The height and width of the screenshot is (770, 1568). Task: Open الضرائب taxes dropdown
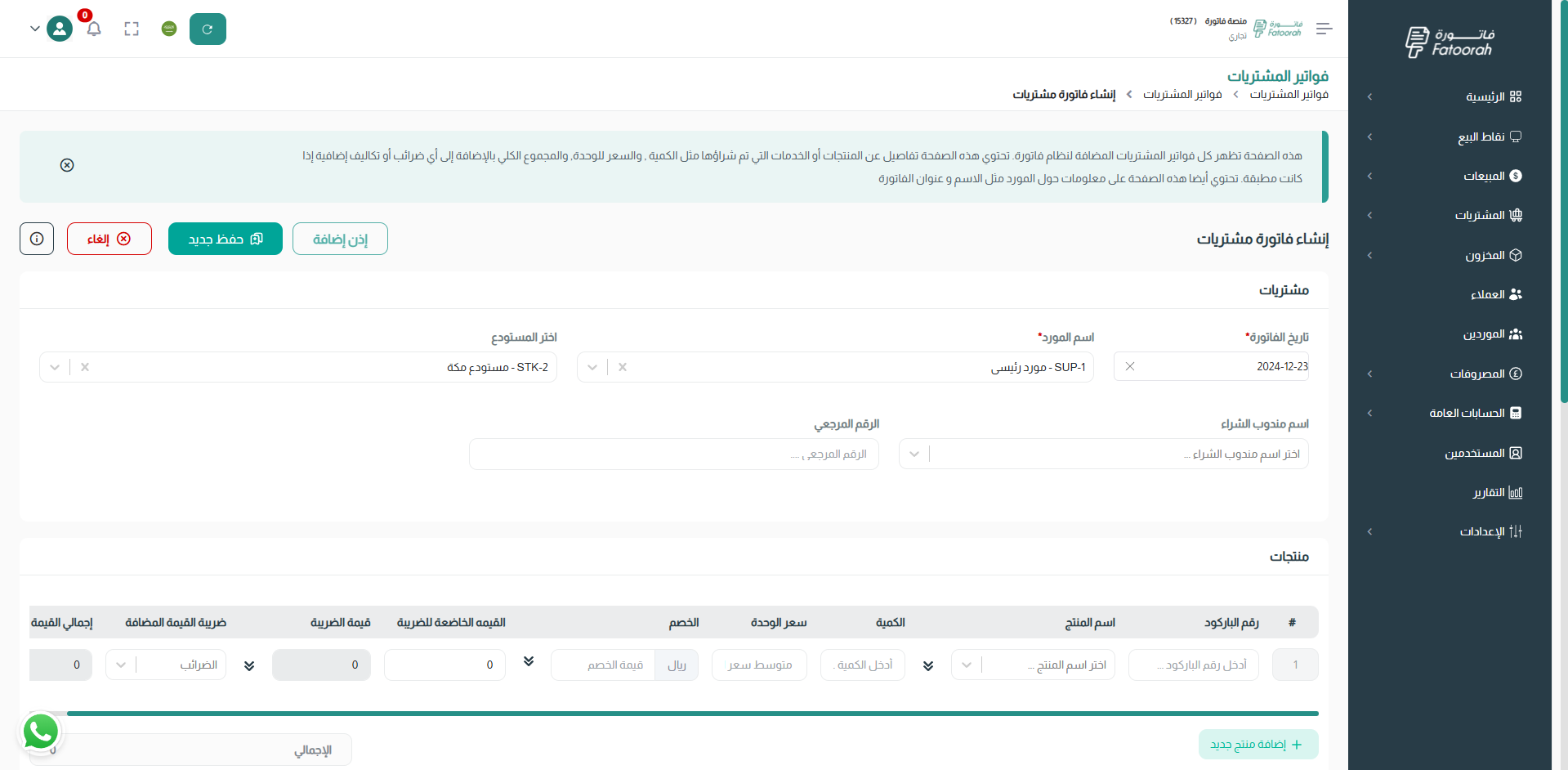[166, 665]
